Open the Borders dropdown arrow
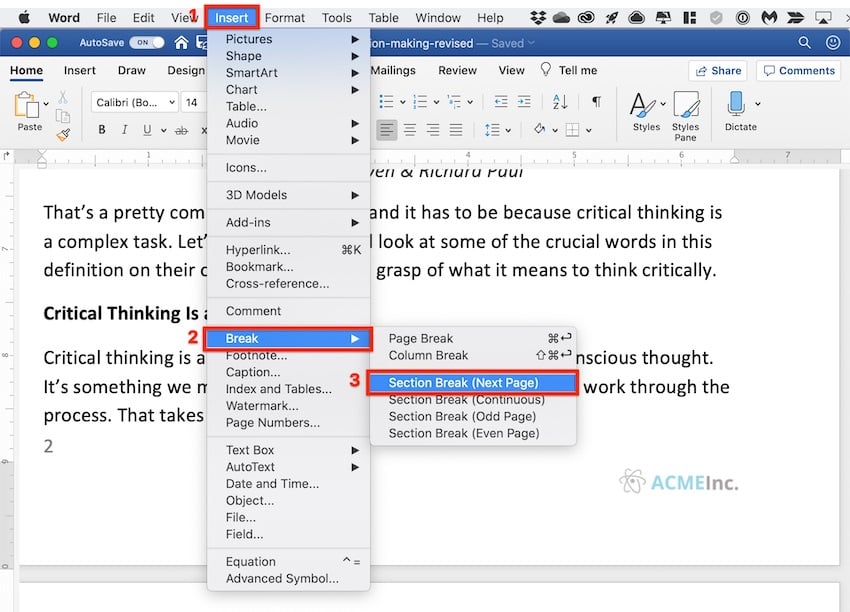The image size is (850, 612). pyautogui.click(x=589, y=130)
